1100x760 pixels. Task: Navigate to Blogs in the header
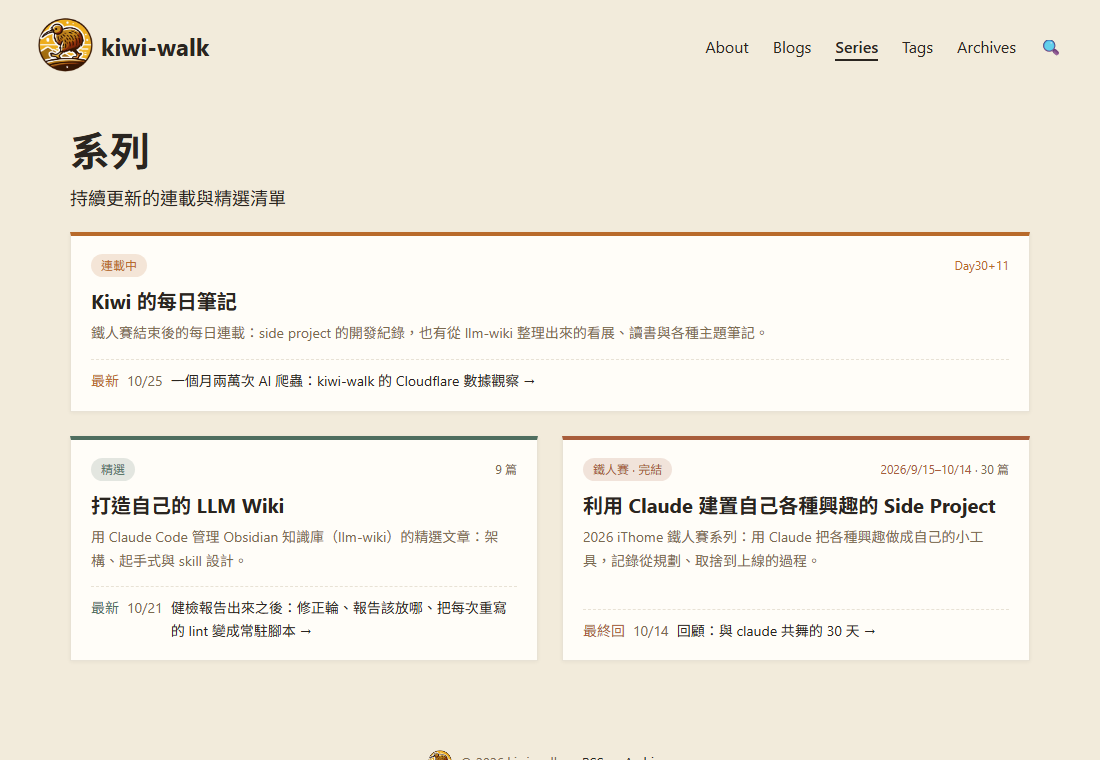click(792, 48)
